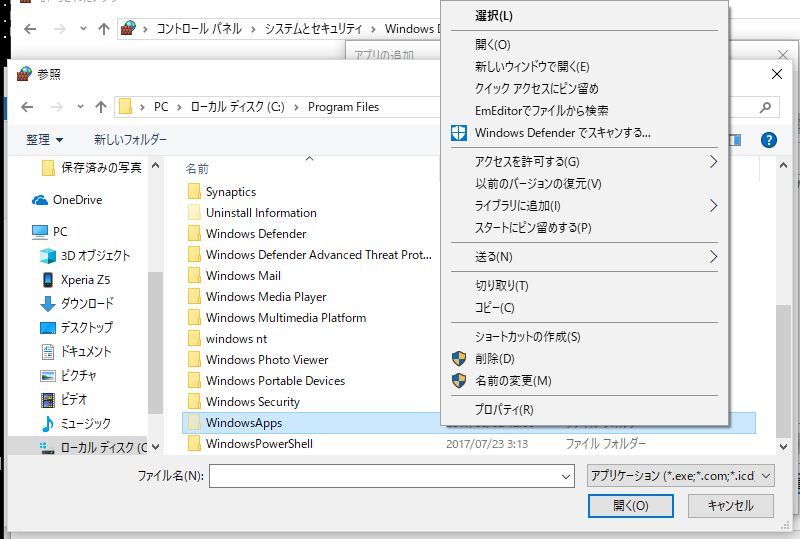Click システムとセキュリティ breadcrumb in Control Panel
800x539 pixels.
coord(313,29)
